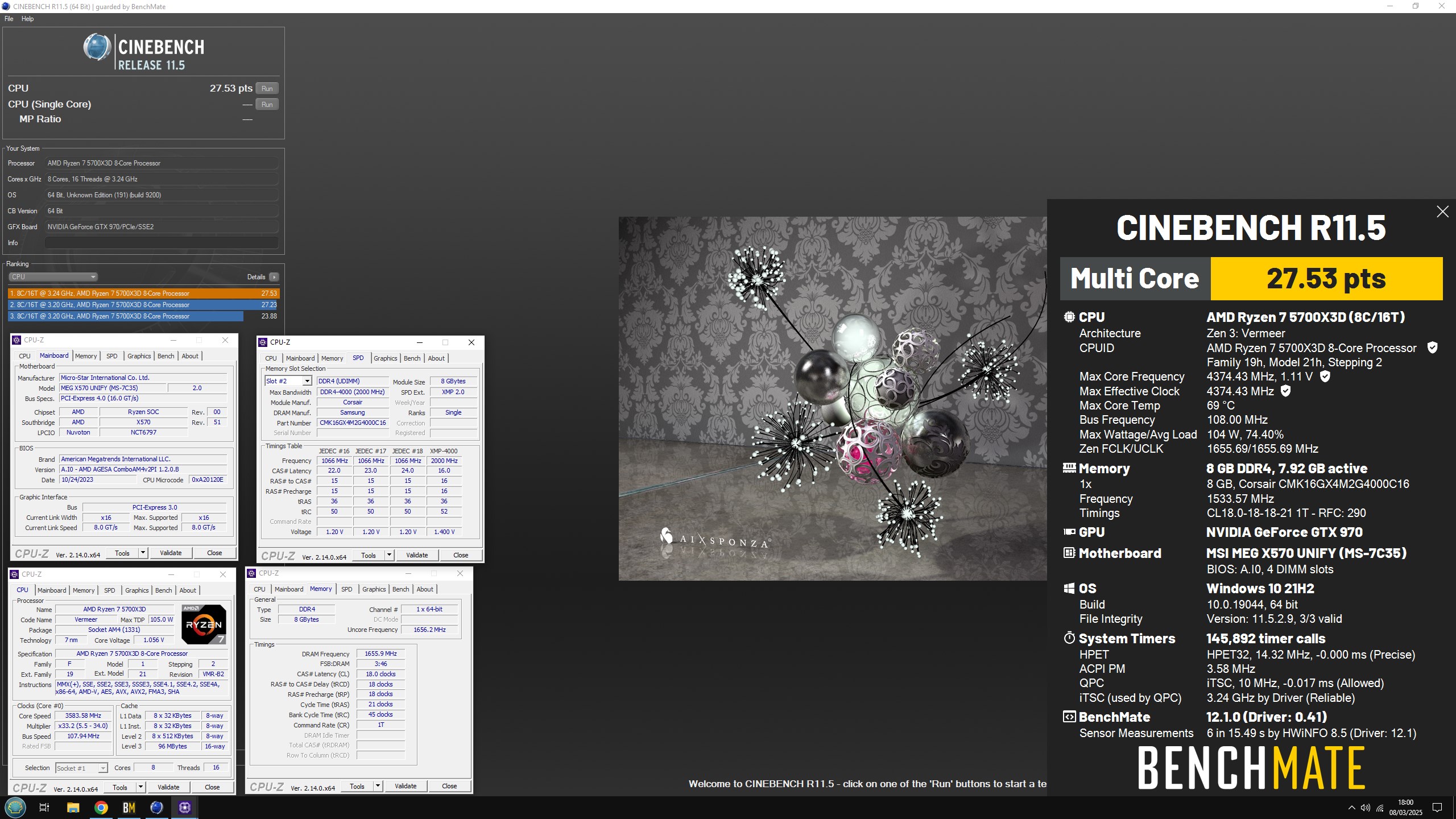Open network status in system tray
The width and height of the screenshot is (1456, 819).
[1380, 808]
